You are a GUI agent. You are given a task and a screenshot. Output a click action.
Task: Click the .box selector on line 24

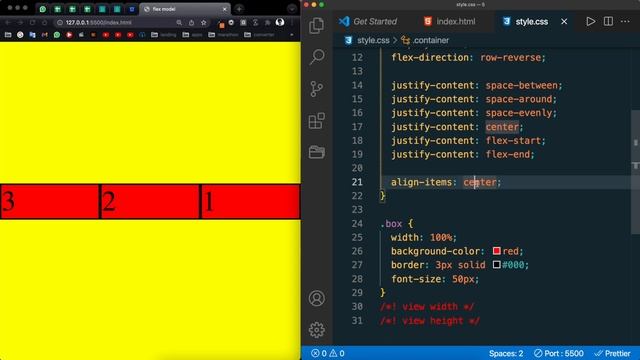[391, 224]
